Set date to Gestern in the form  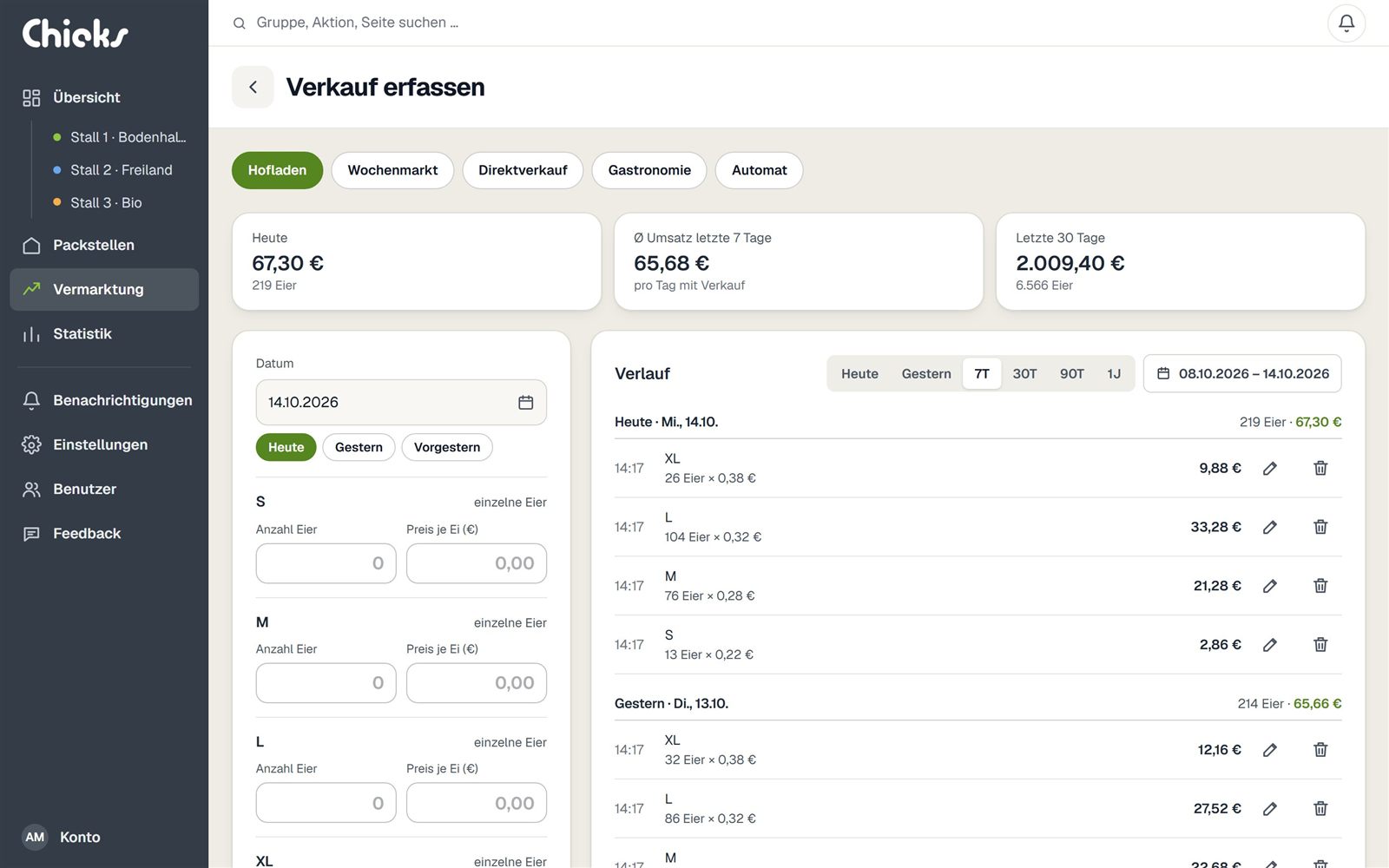(x=359, y=447)
